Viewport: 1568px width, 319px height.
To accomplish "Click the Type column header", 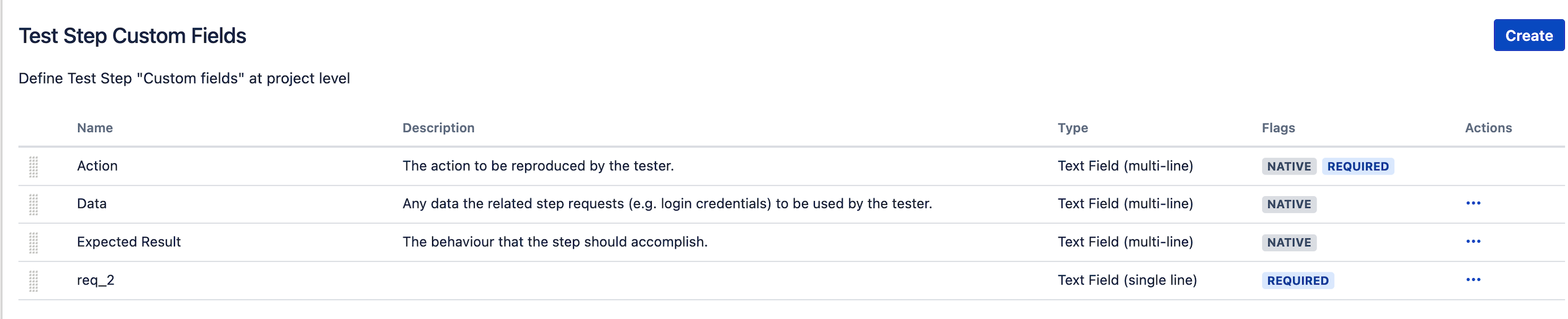I will click(x=1072, y=128).
